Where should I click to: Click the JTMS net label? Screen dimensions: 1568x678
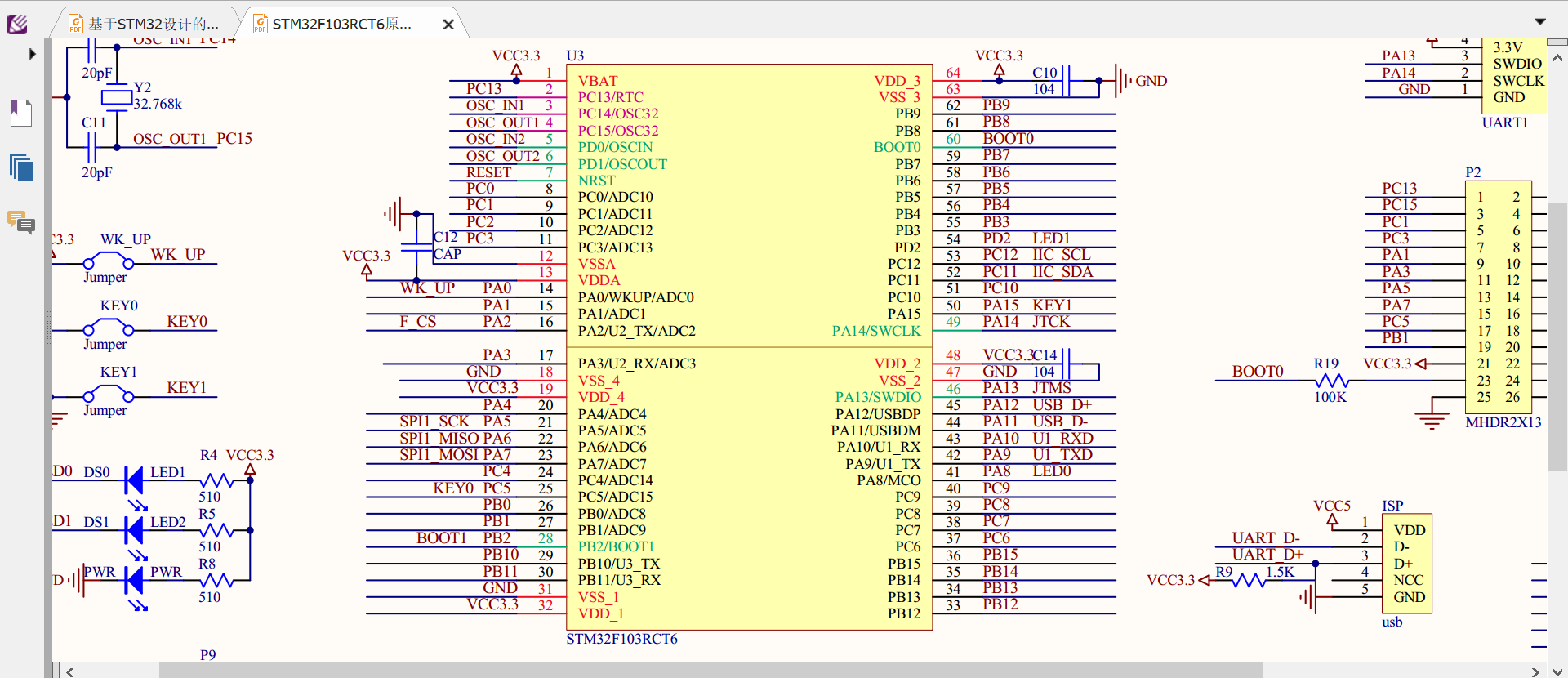click(x=1051, y=388)
